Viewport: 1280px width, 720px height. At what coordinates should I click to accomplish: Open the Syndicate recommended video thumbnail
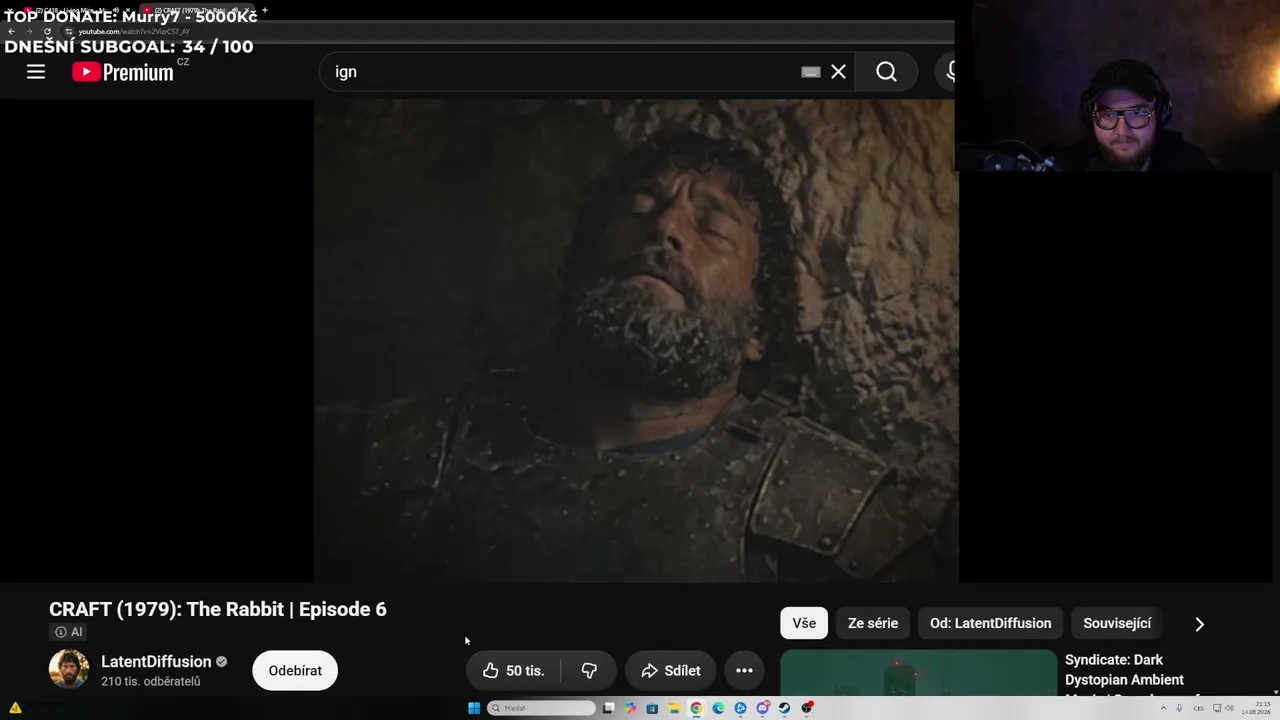tap(918, 673)
